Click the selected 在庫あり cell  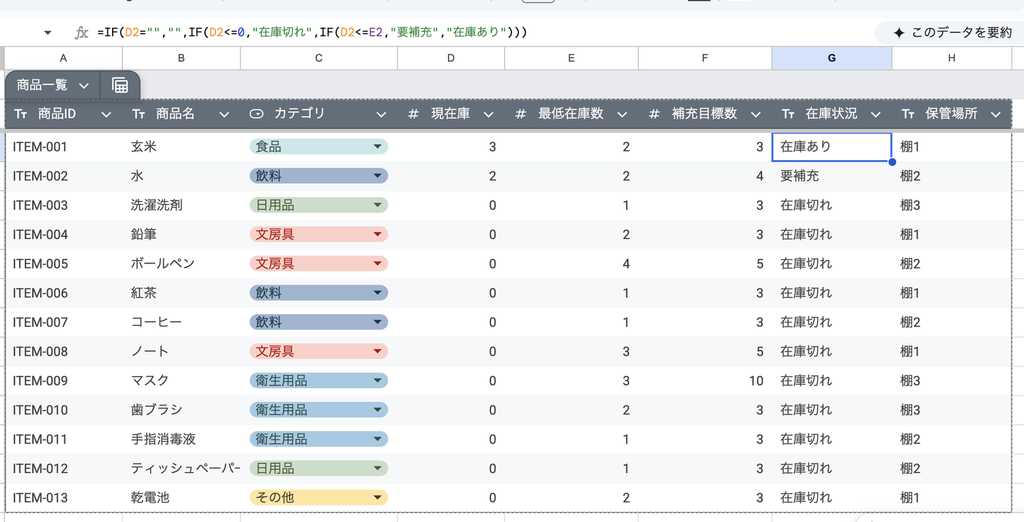(x=831, y=146)
